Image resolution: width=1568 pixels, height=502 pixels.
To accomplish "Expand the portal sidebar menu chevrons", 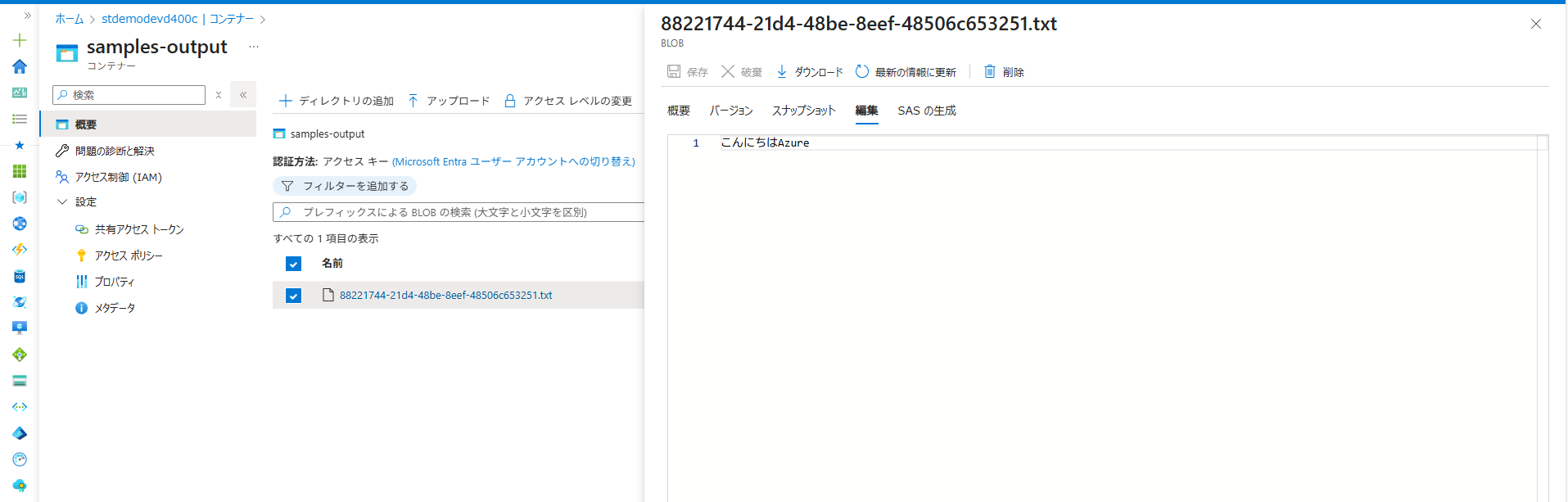I will tap(27, 16).
